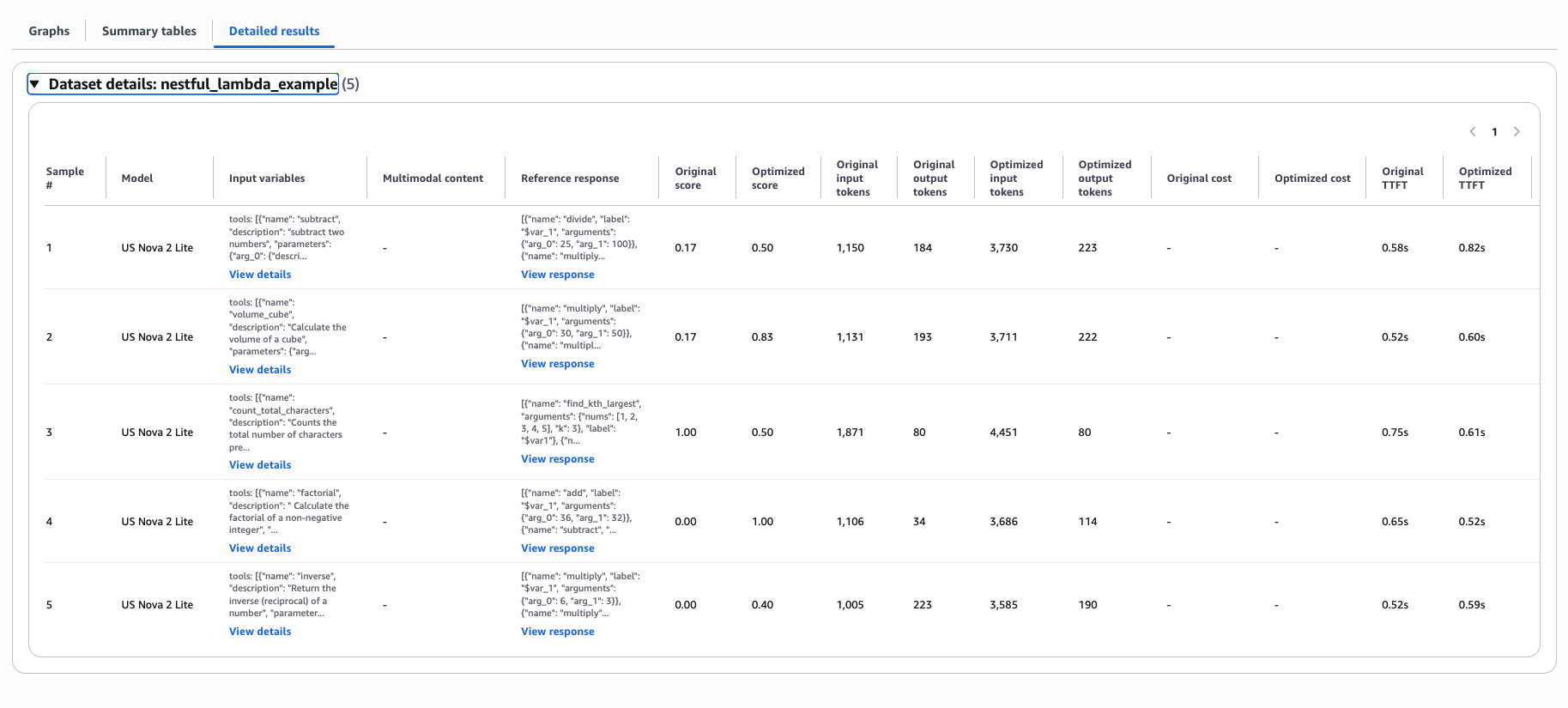
Task: Click the Reference response column header
Action: [x=570, y=179]
